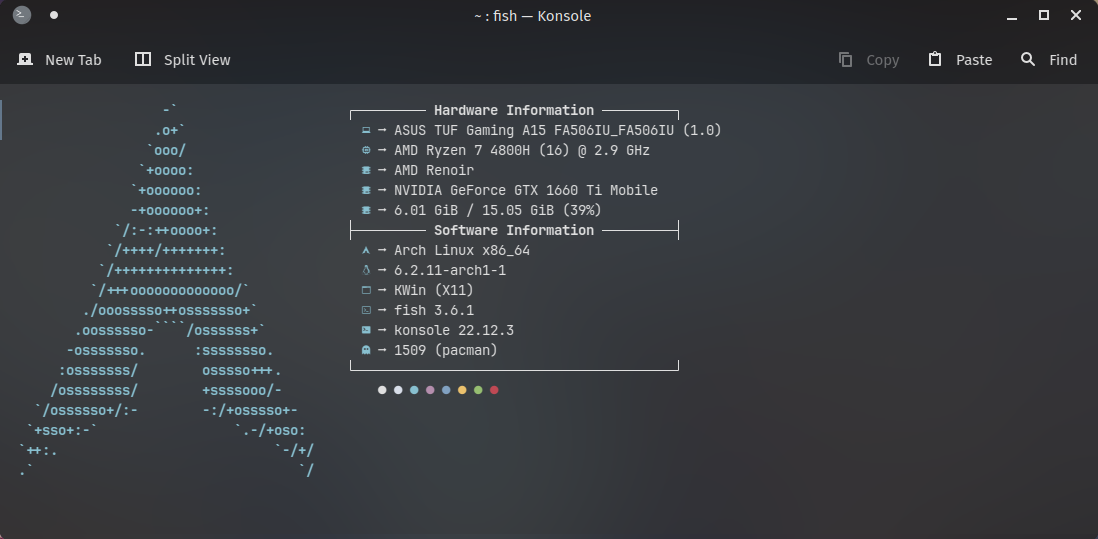Click the "KWin (X11)" text
Viewport: 1098px width, 539px height.
click(434, 290)
